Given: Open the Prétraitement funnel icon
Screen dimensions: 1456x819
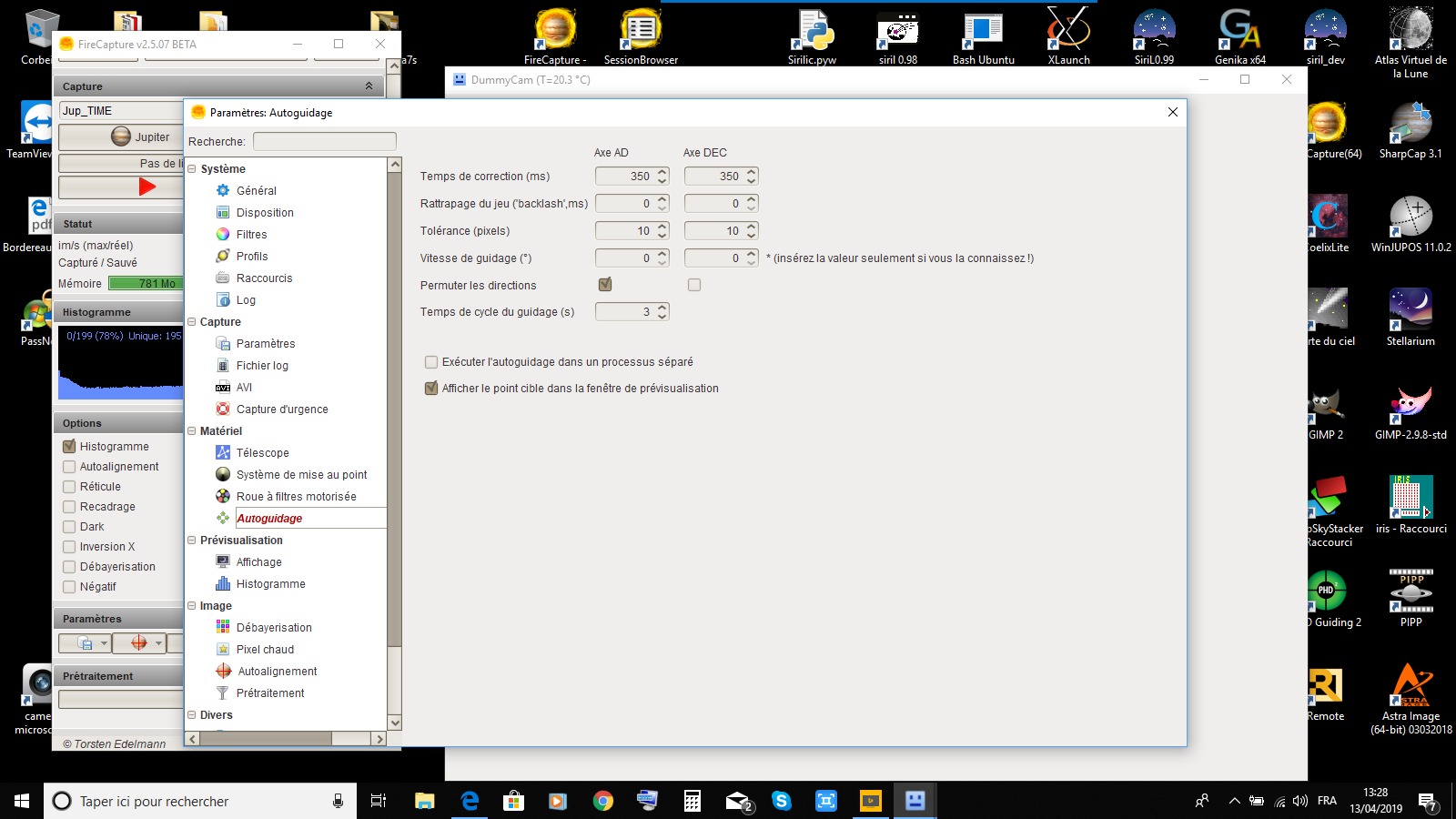Looking at the screenshot, I should [223, 693].
